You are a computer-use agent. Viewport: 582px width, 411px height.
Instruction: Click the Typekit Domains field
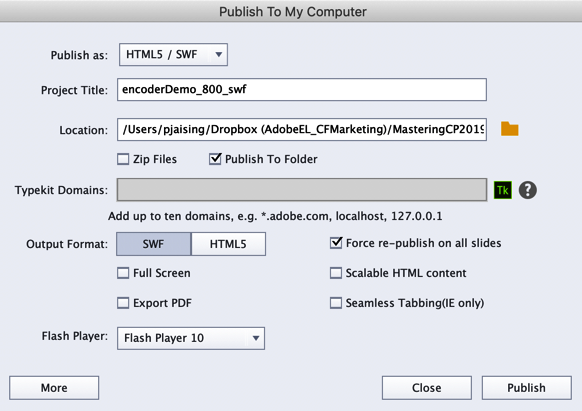click(302, 190)
